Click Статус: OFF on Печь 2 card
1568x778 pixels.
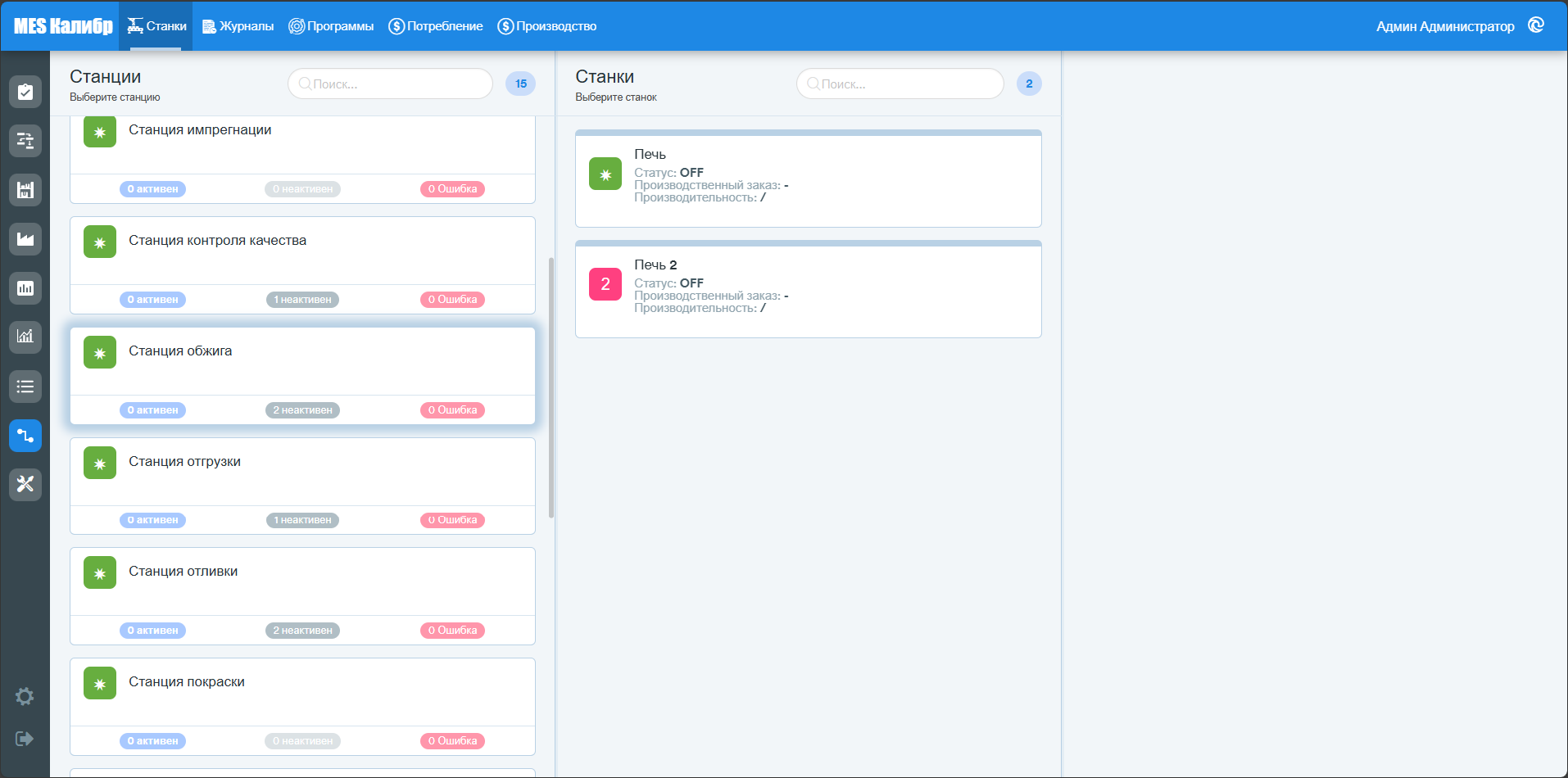668,283
